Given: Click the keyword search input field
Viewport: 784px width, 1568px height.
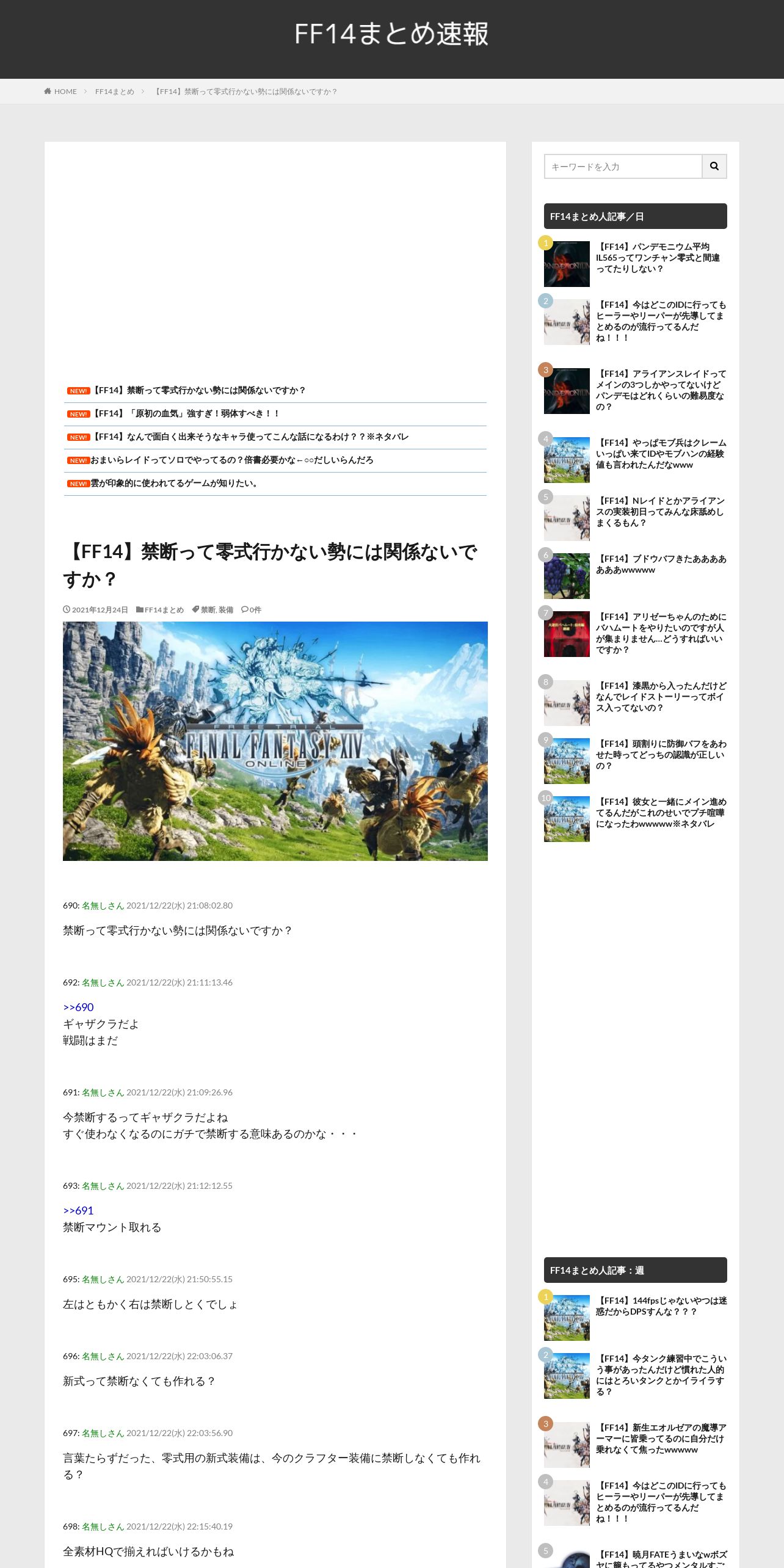Looking at the screenshot, I should (623, 166).
